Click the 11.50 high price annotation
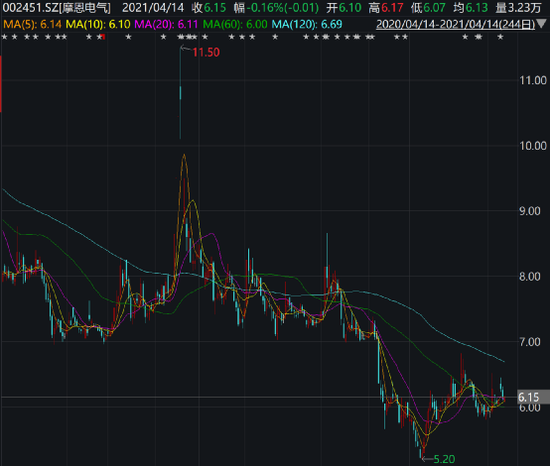The height and width of the screenshot is (466, 550). pos(206,53)
